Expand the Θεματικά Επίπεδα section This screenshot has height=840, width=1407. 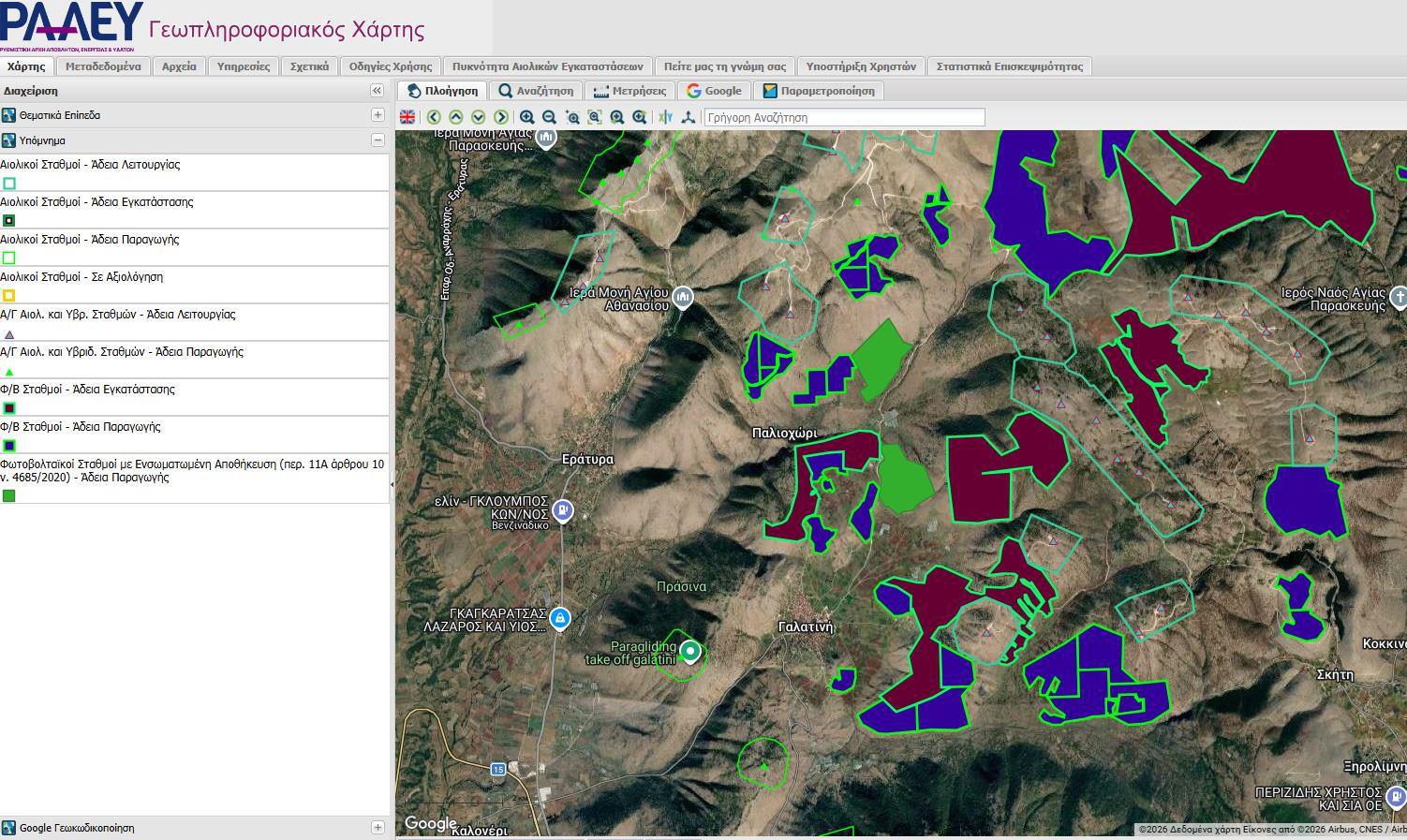point(378,115)
